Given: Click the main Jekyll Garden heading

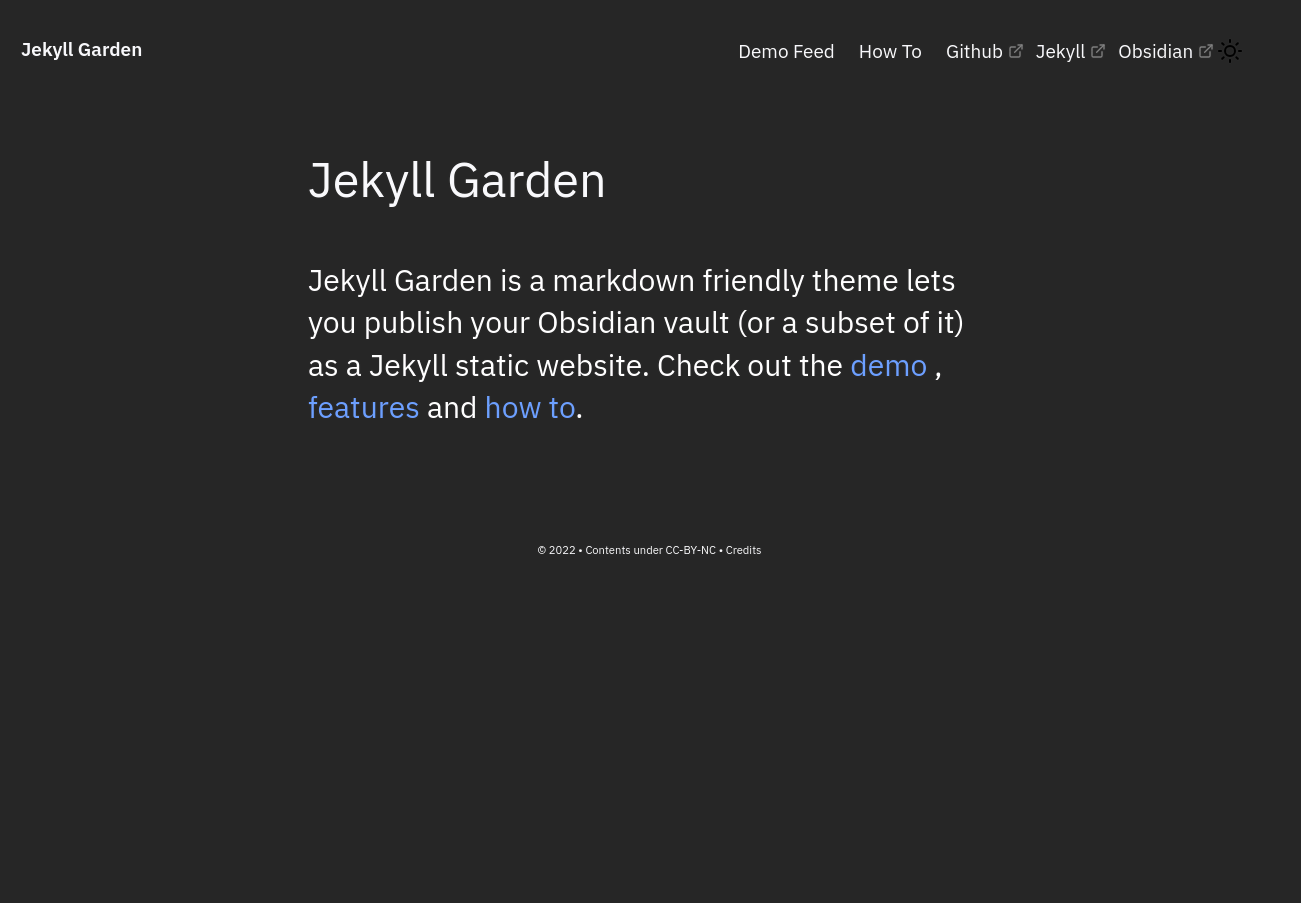Looking at the screenshot, I should pos(456,179).
